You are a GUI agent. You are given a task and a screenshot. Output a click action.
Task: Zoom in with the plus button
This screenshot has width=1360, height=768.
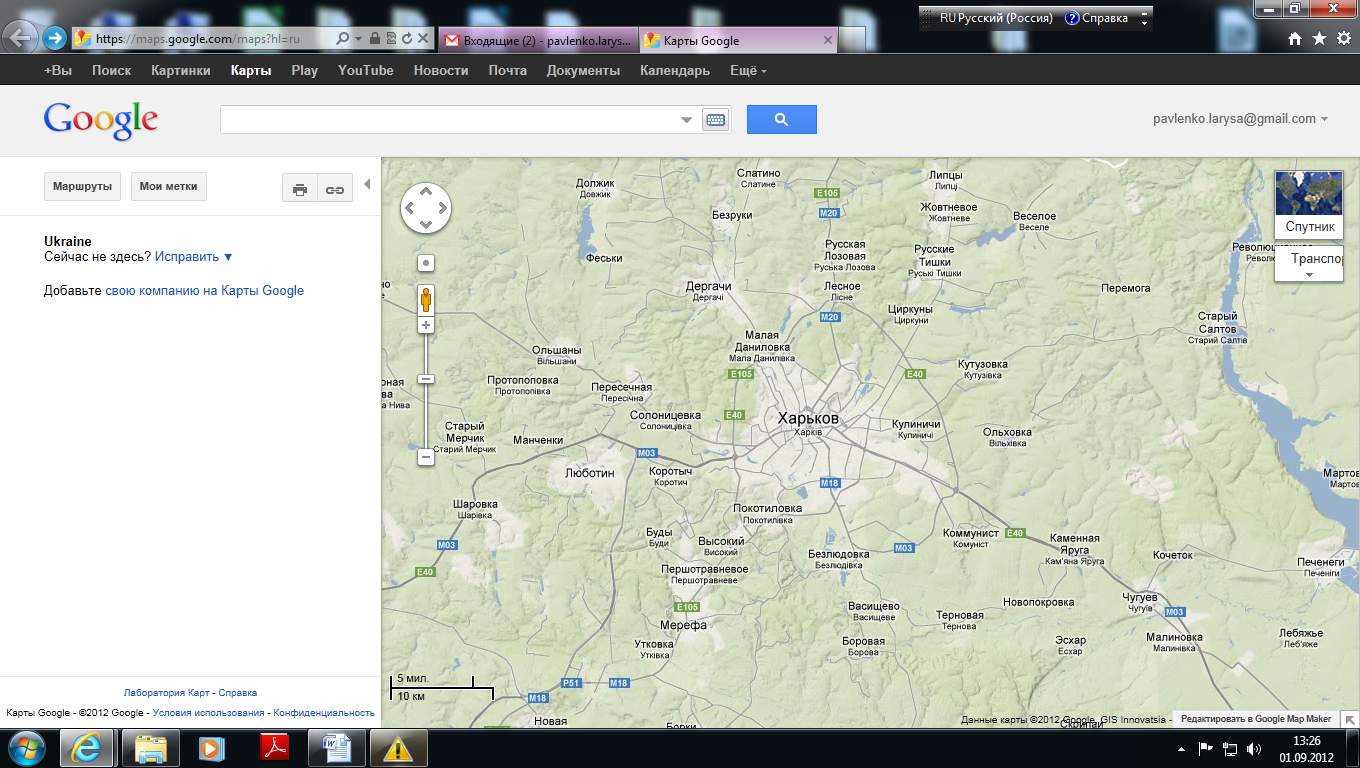pyautogui.click(x=426, y=325)
